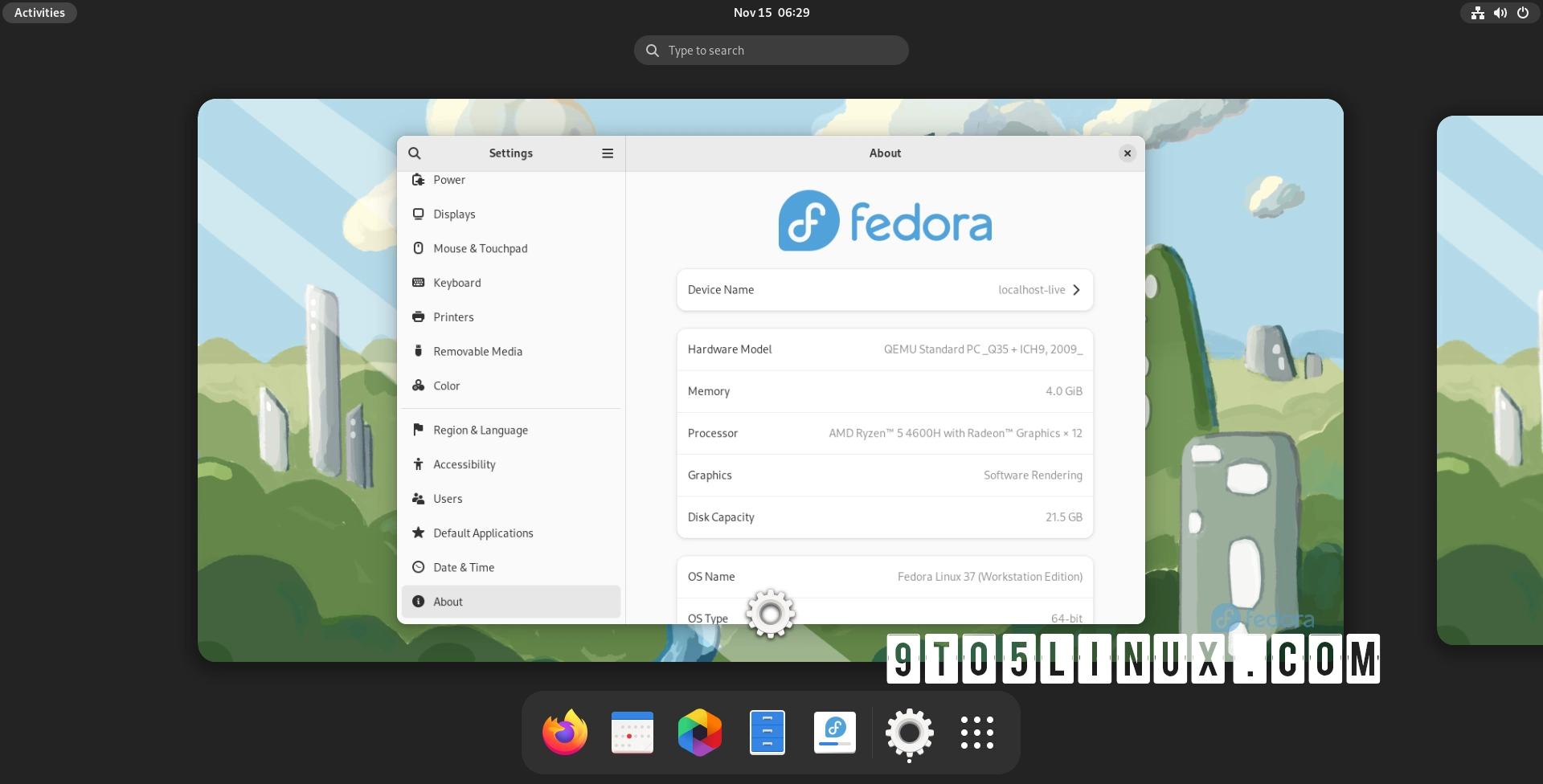Launch Firefox from the dock

564,732
